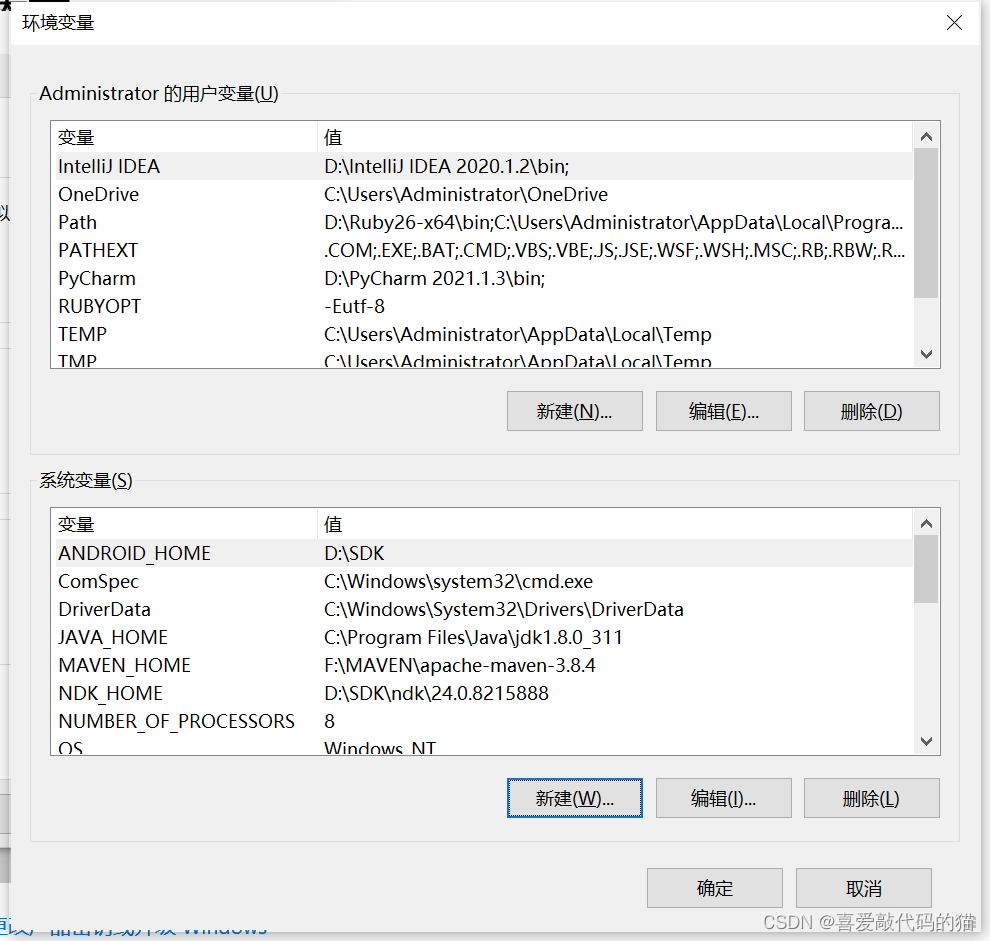Click the system variables scrollbar thumb

[x=926, y=569]
